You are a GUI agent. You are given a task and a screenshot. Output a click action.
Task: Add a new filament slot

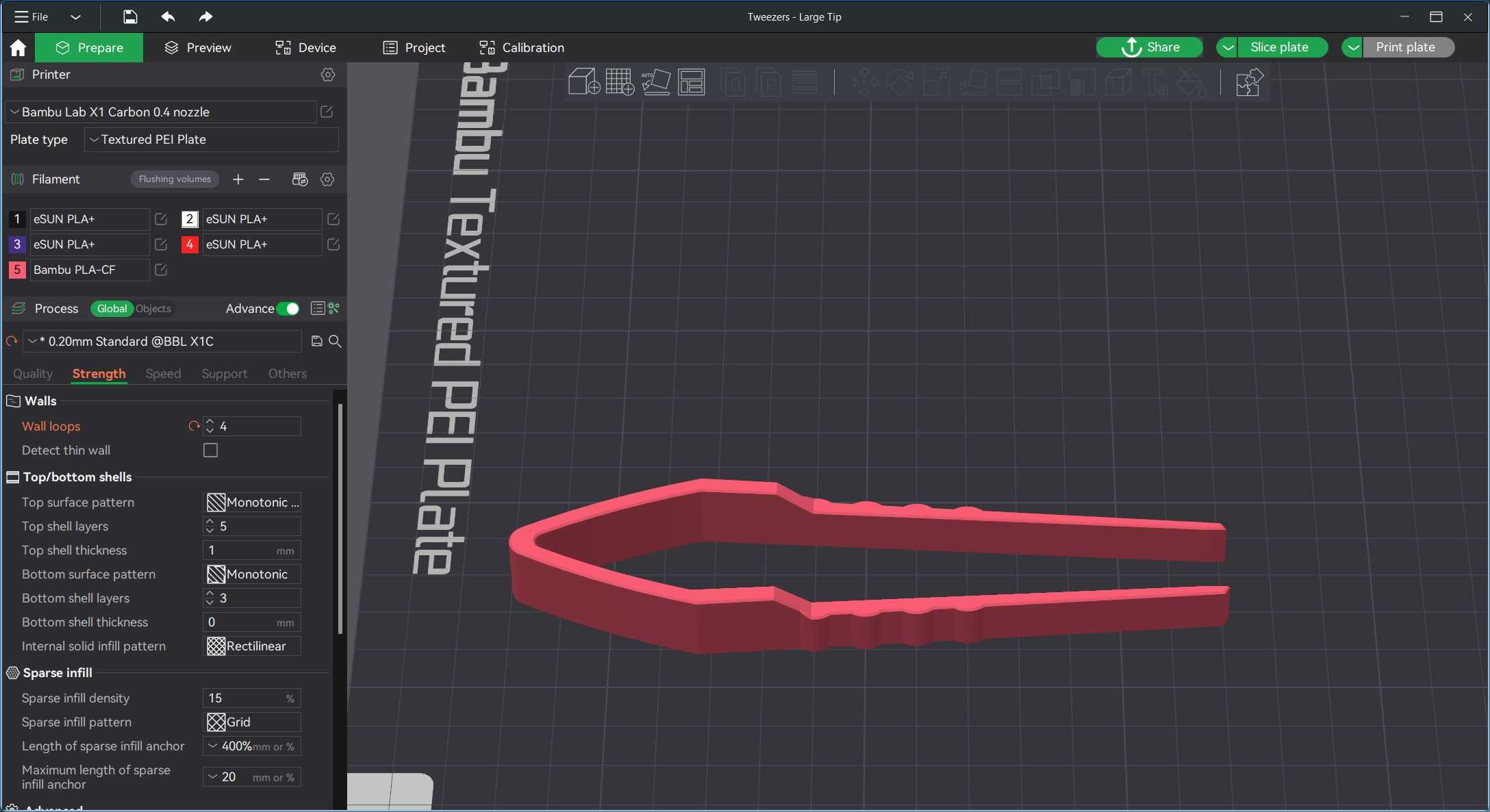tap(238, 179)
